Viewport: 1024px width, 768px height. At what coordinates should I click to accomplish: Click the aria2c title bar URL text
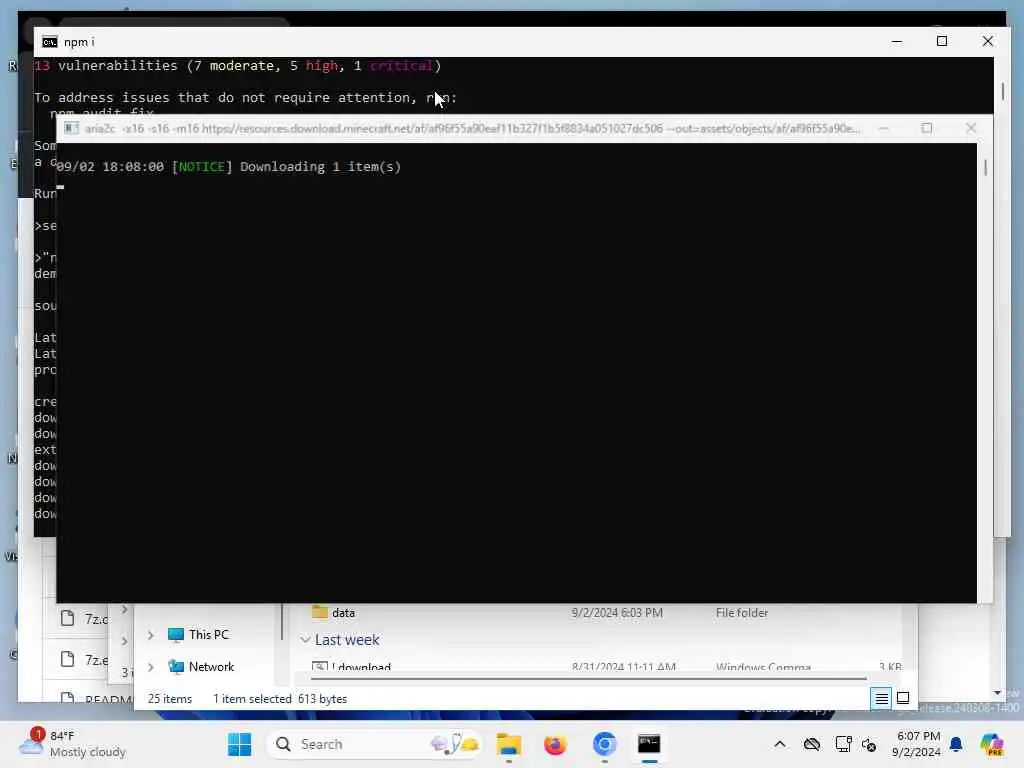[473, 128]
